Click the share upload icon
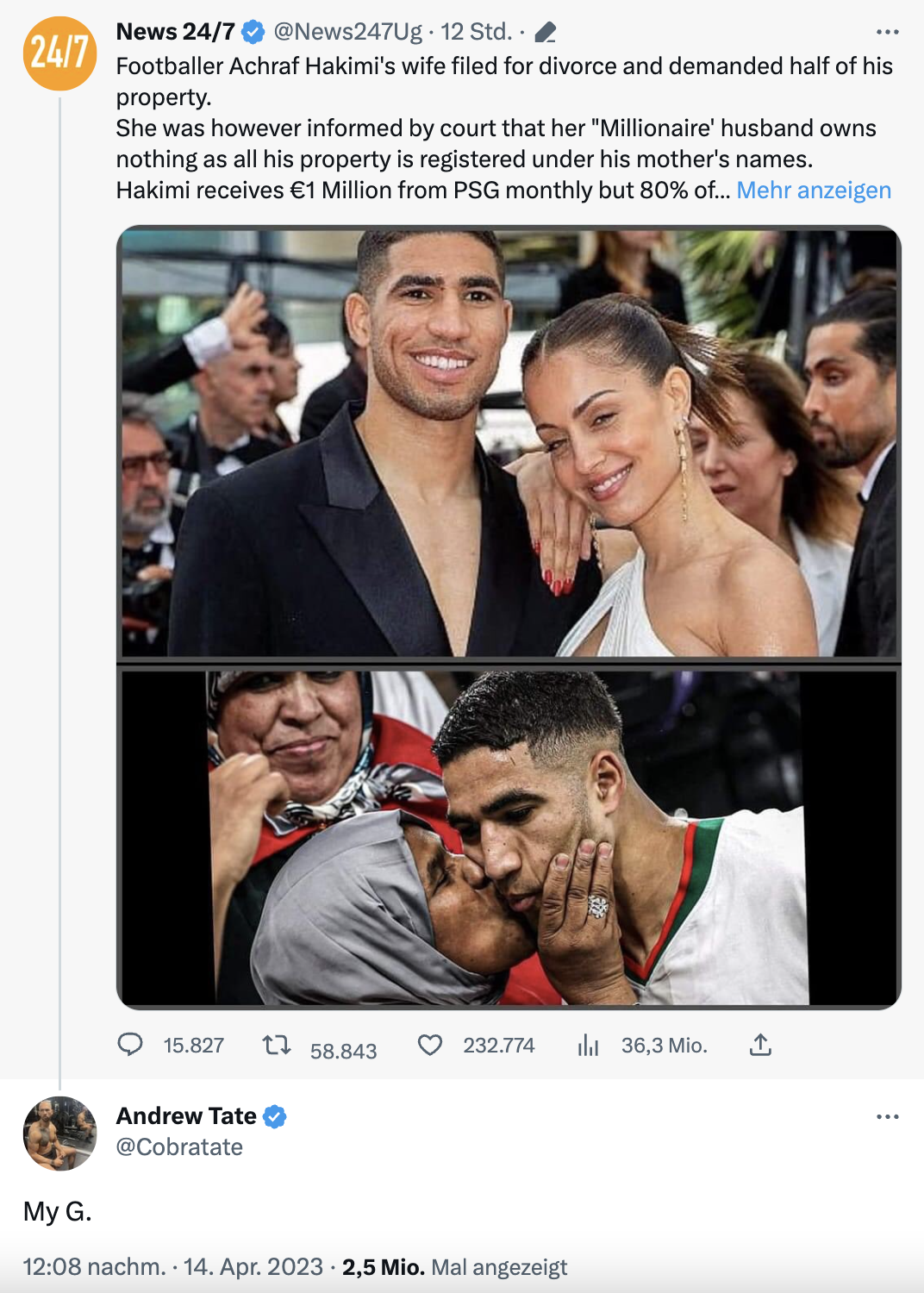Screen dimensions: 924x1293 (x=760, y=1046)
